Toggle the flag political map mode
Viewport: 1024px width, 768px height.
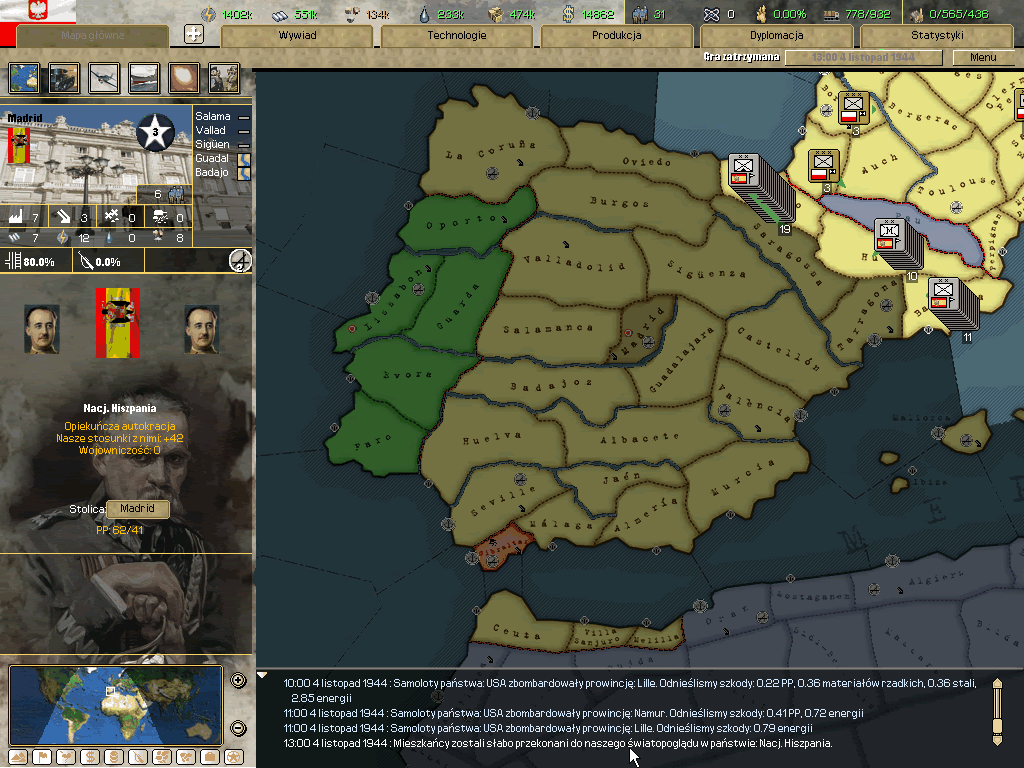click(x=41, y=757)
